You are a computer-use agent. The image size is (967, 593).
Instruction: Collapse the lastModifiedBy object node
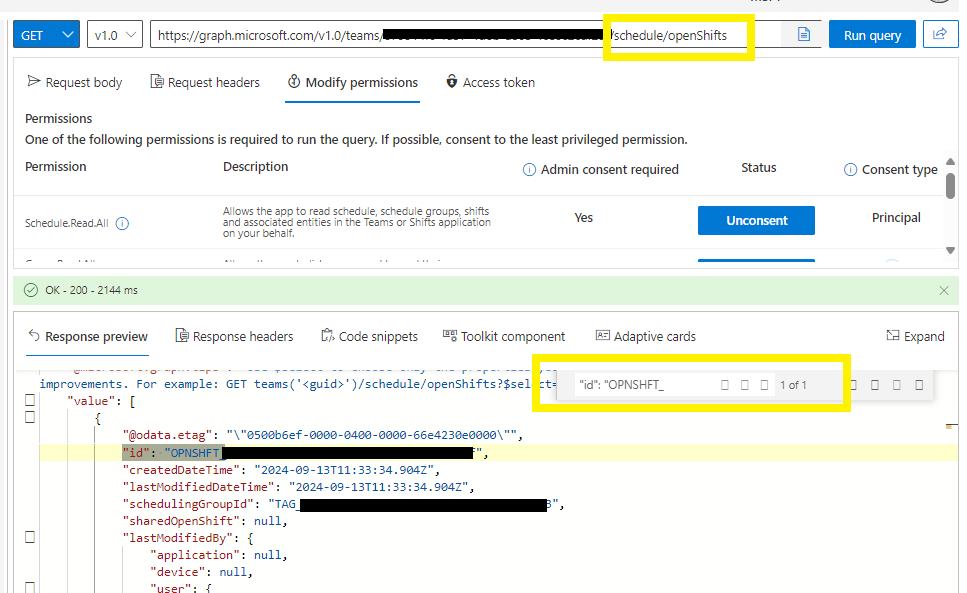tap(29, 537)
